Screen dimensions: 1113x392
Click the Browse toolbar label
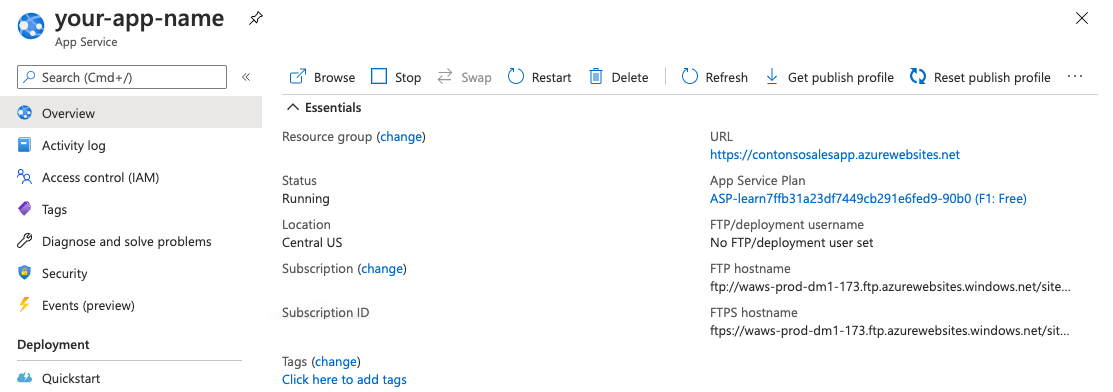pyautogui.click(x=334, y=77)
